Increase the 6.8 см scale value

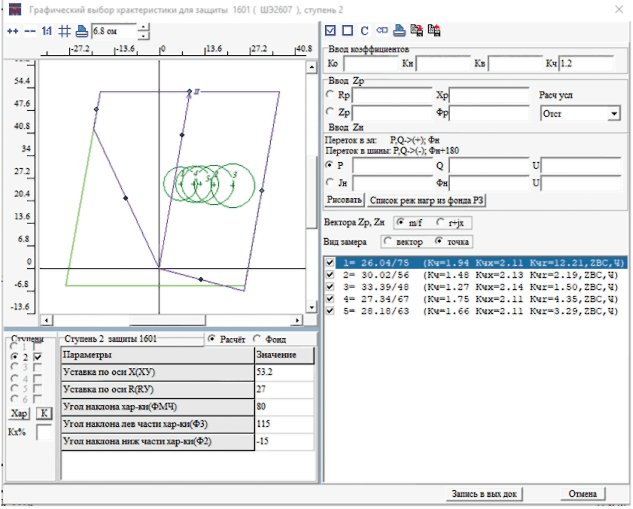[143, 27]
